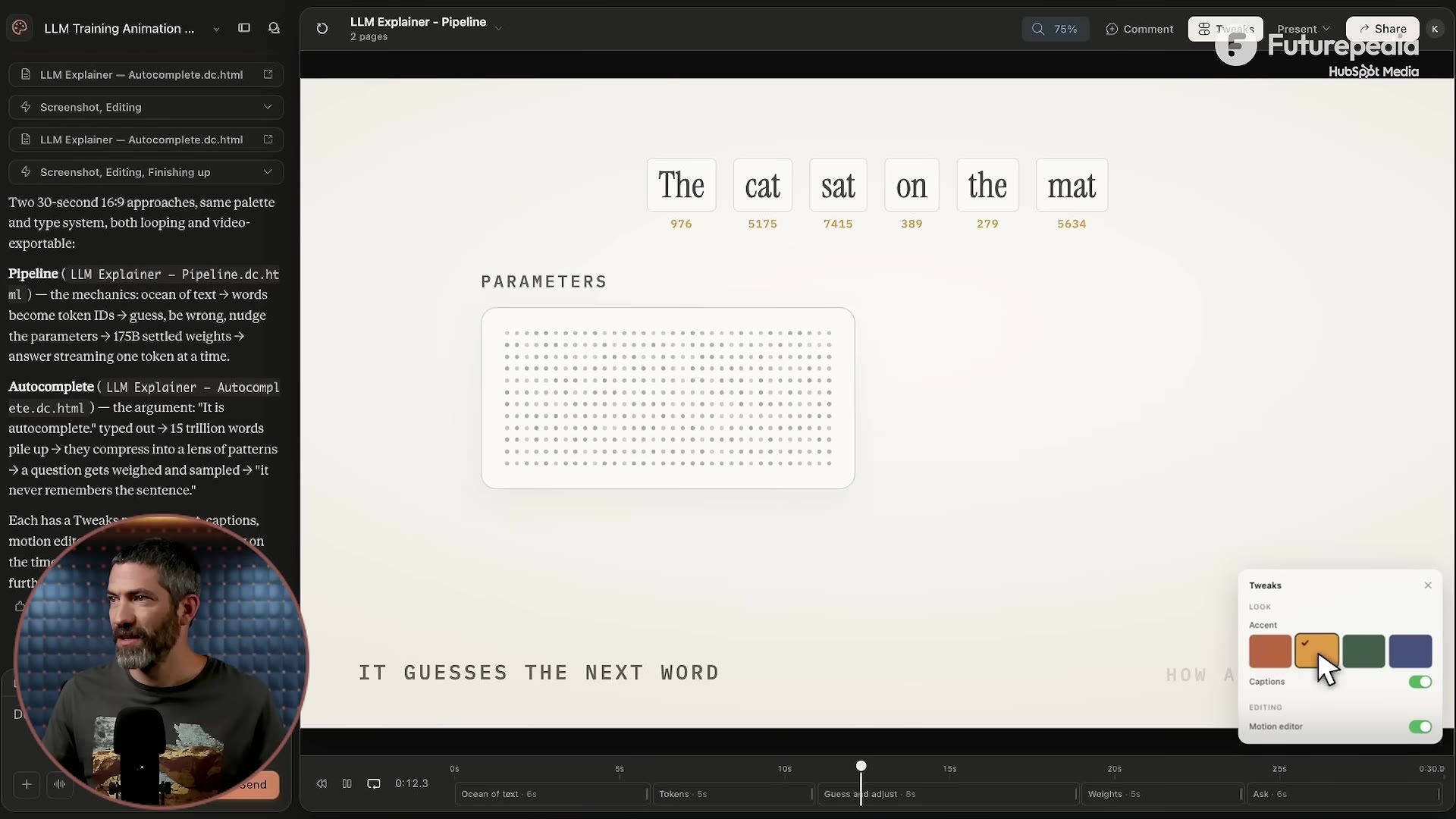This screenshot has width=1456, height=819.
Task: Toggle the loop playback icon
Action: click(x=374, y=783)
